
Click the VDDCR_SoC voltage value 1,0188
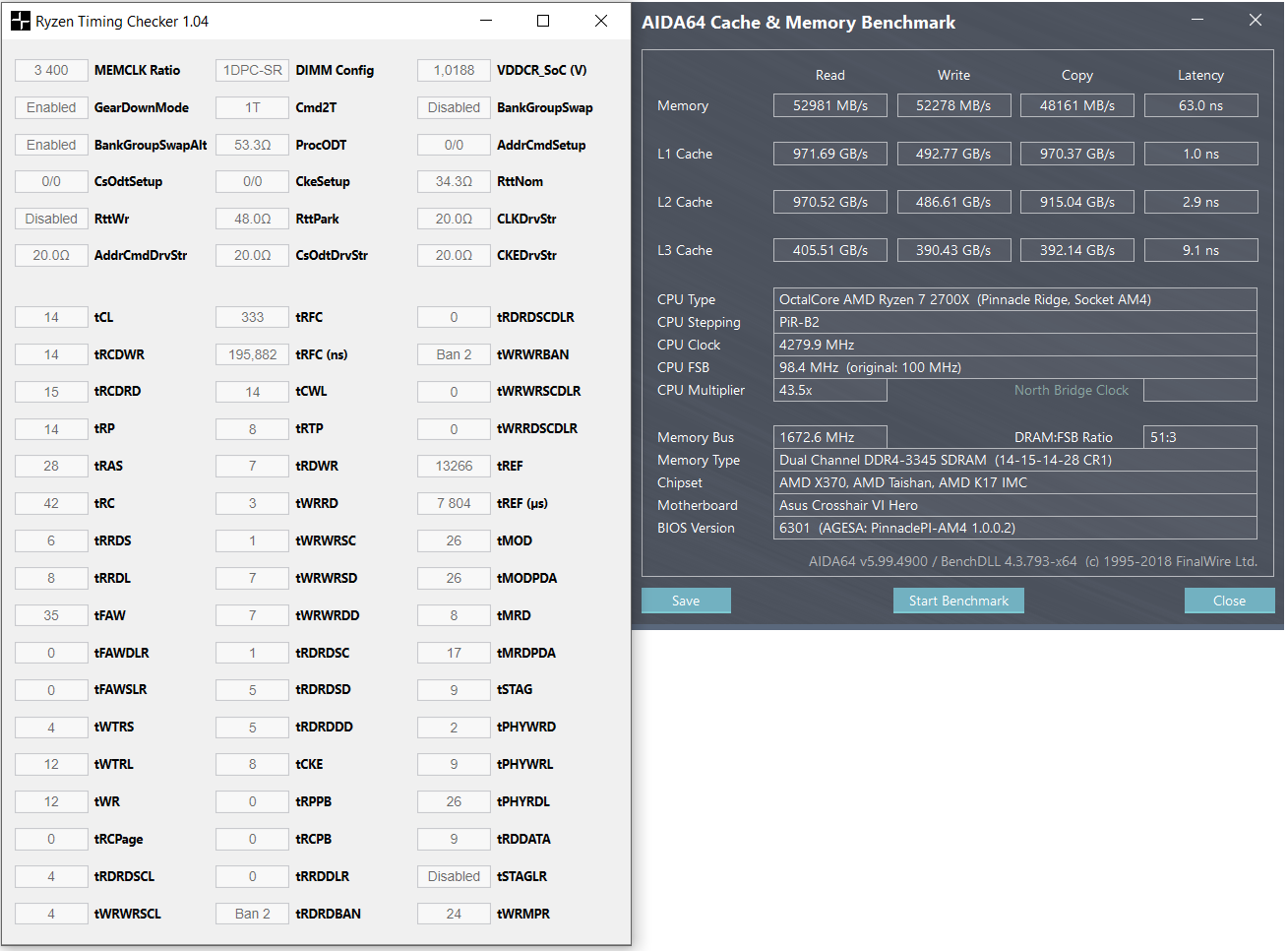click(x=454, y=70)
